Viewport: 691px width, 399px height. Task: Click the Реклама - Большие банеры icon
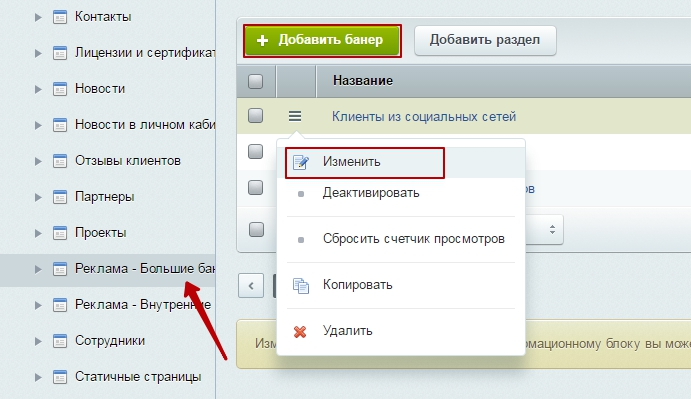(x=59, y=269)
